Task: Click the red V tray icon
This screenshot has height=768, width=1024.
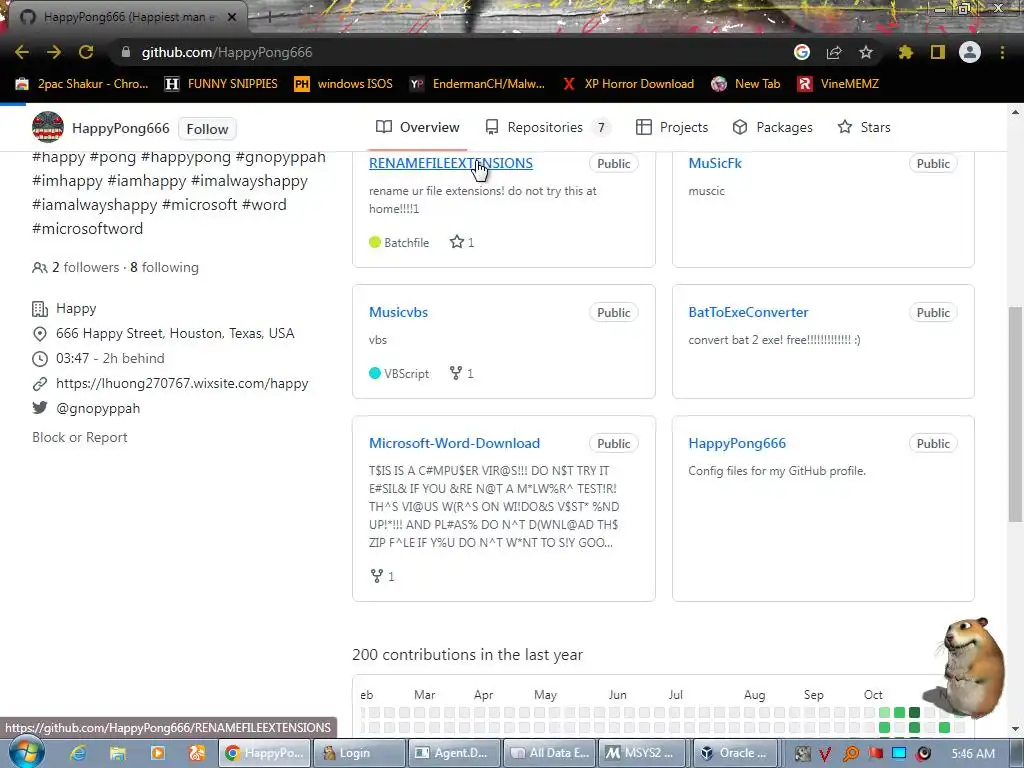Action: (825, 754)
